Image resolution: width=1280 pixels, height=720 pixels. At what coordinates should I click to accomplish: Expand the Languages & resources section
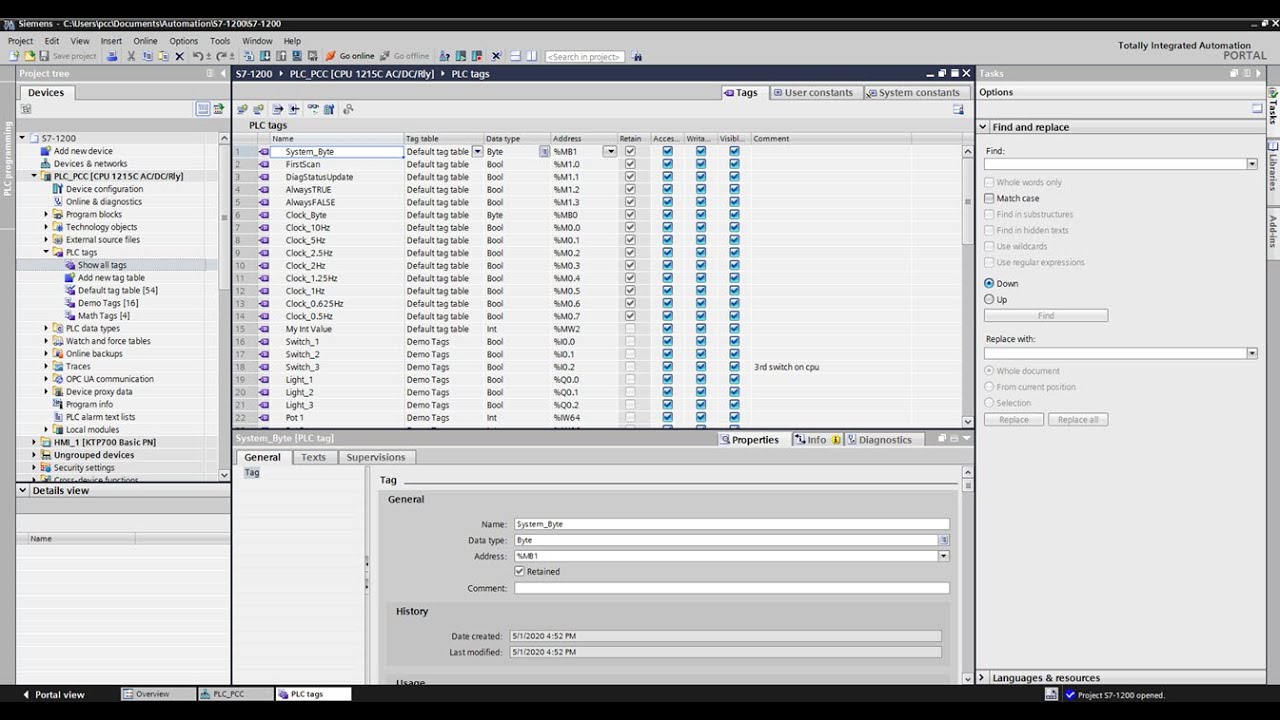click(983, 678)
